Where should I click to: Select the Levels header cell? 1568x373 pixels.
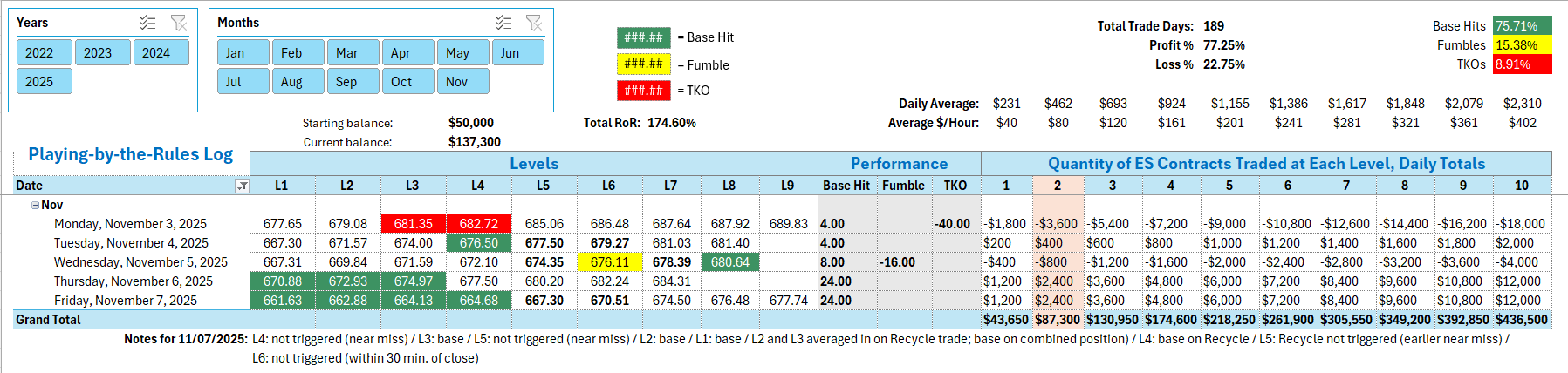pos(533,163)
